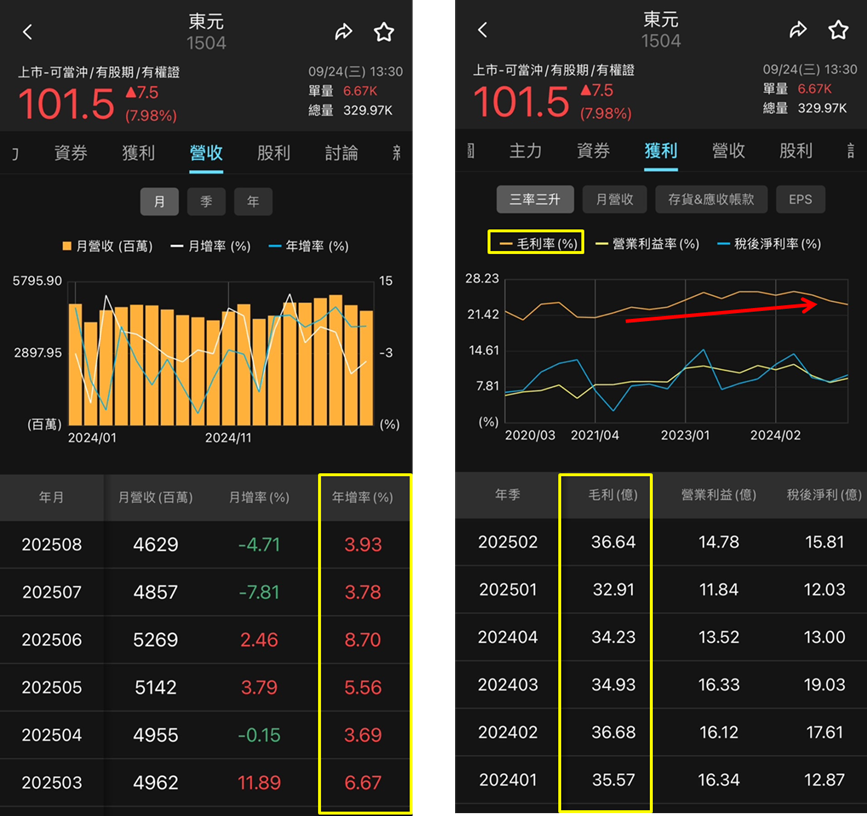The image size is (867, 816).
Task: Tap the share icon on the right panel
Action: [x=798, y=29]
